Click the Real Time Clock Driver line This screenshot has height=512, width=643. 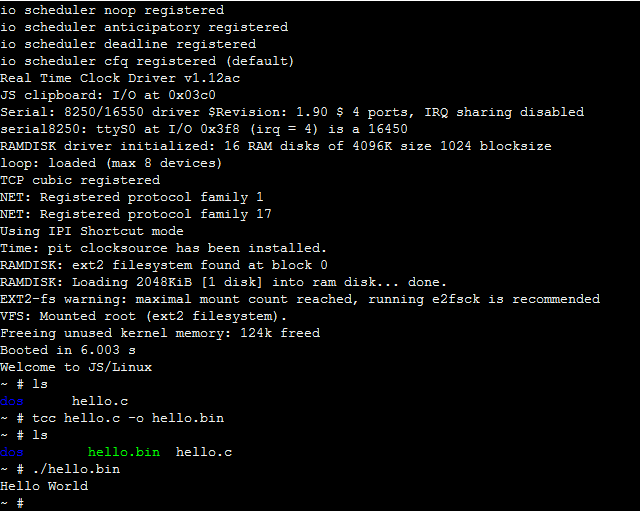(120, 78)
